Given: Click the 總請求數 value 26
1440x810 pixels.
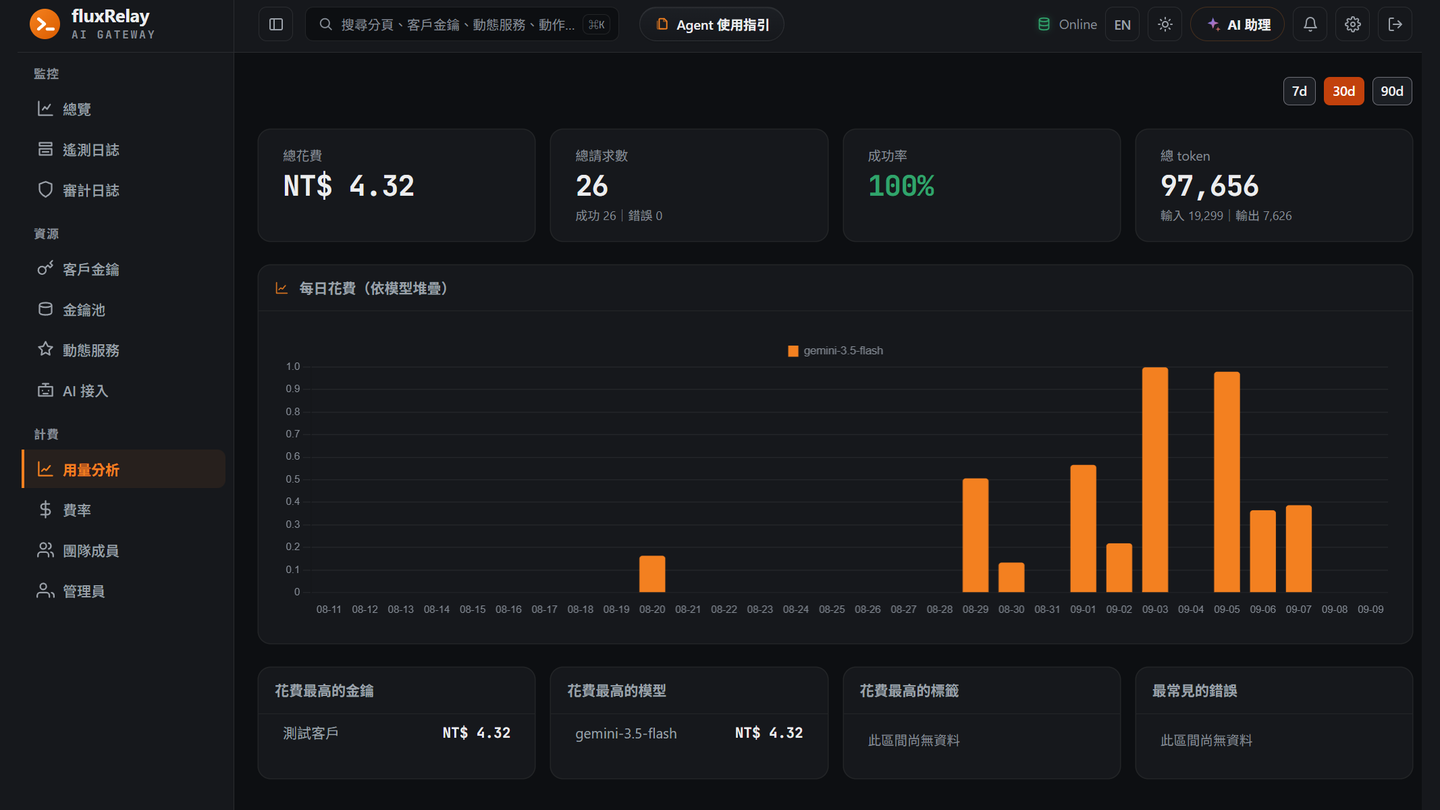Looking at the screenshot, I should pyautogui.click(x=592, y=186).
